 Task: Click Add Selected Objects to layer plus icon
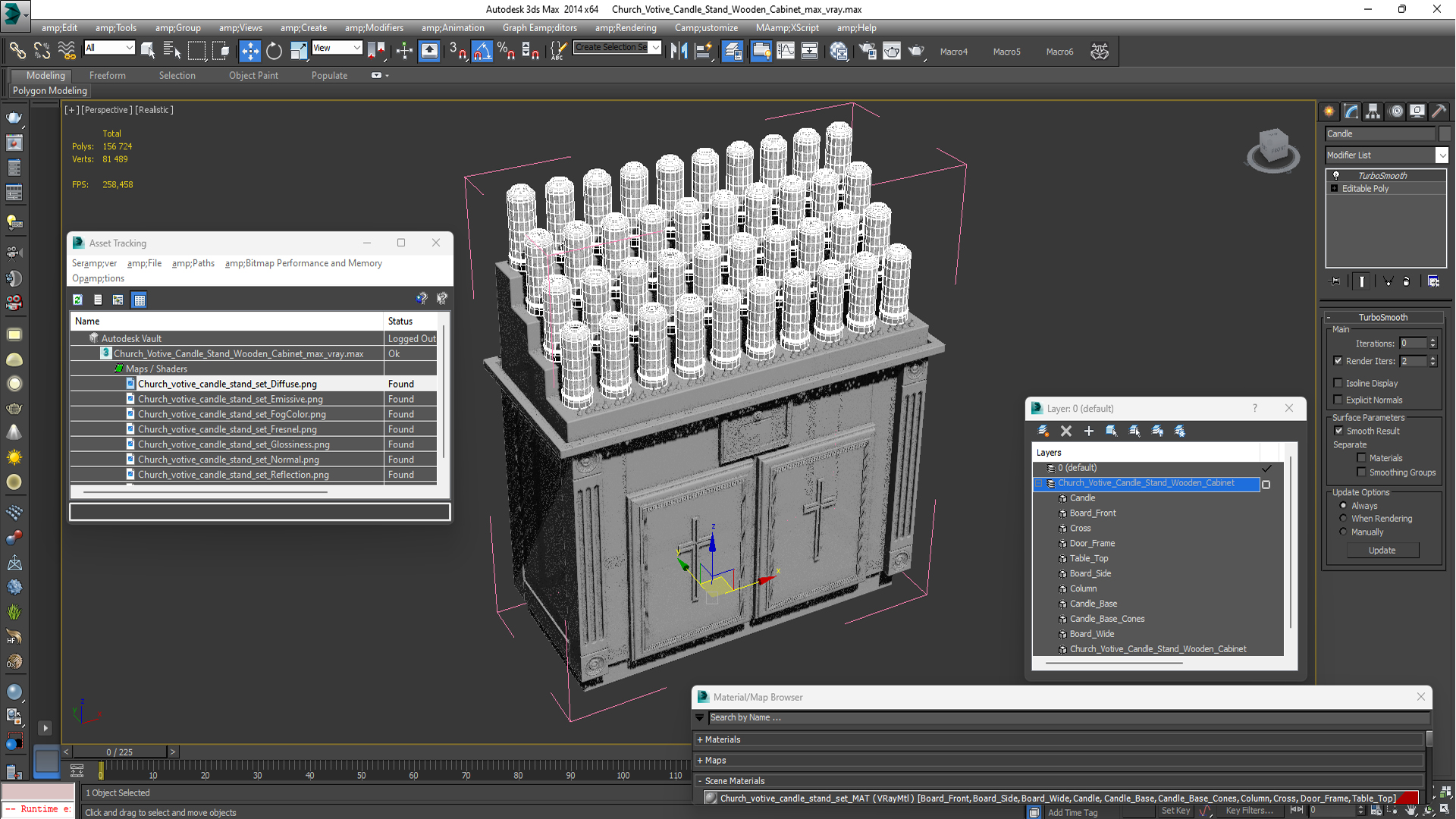[x=1089, y=431]
